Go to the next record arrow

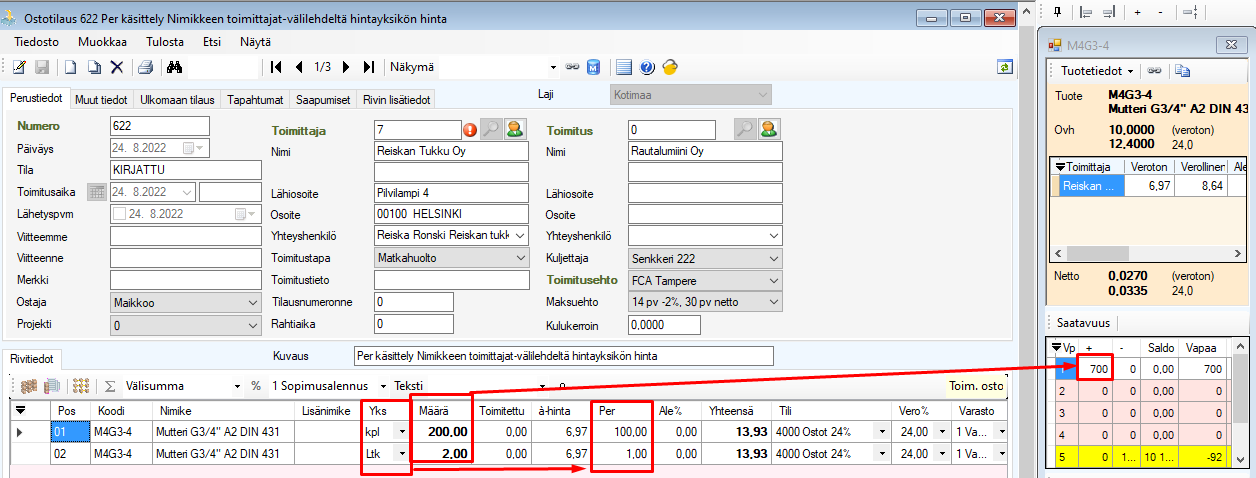[x=346, y=67]
